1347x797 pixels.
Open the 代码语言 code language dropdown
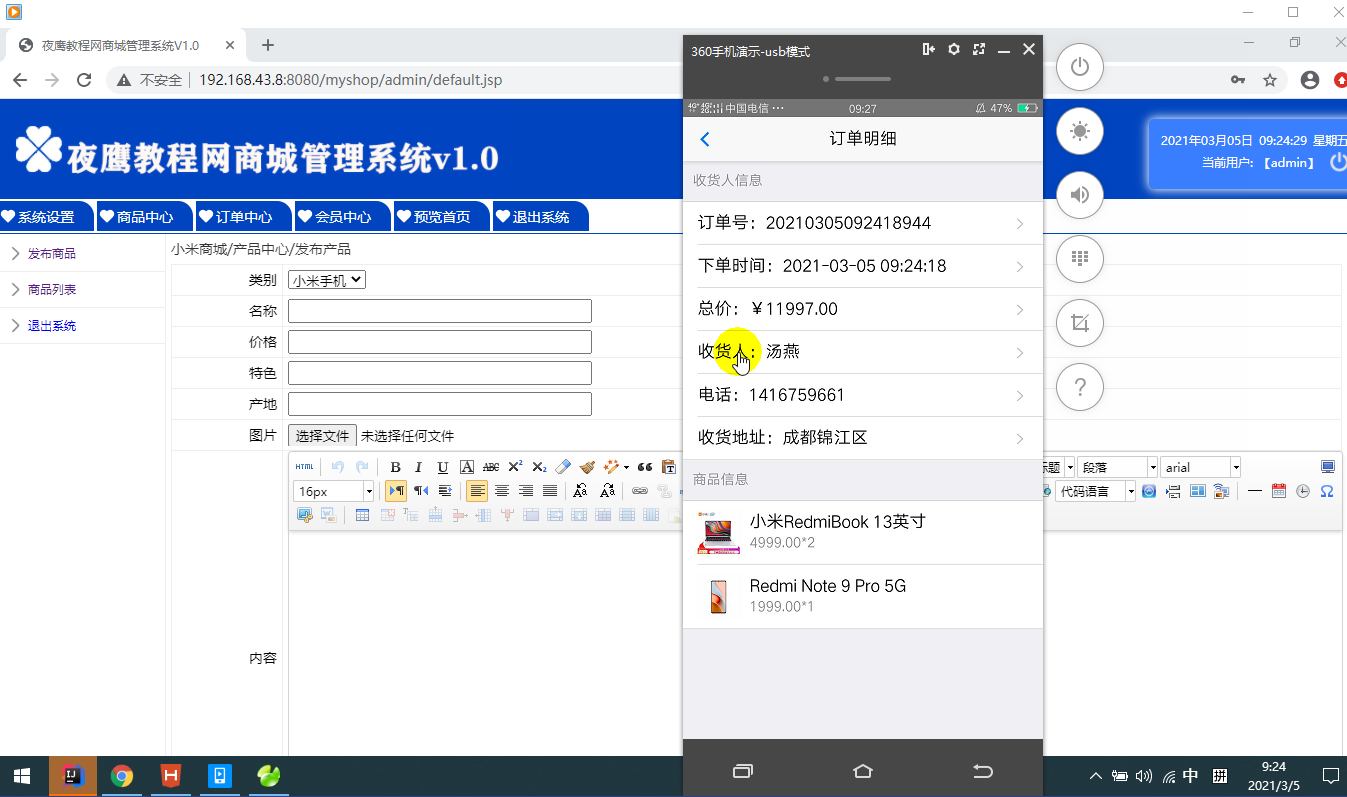[x=1096, y=491]
